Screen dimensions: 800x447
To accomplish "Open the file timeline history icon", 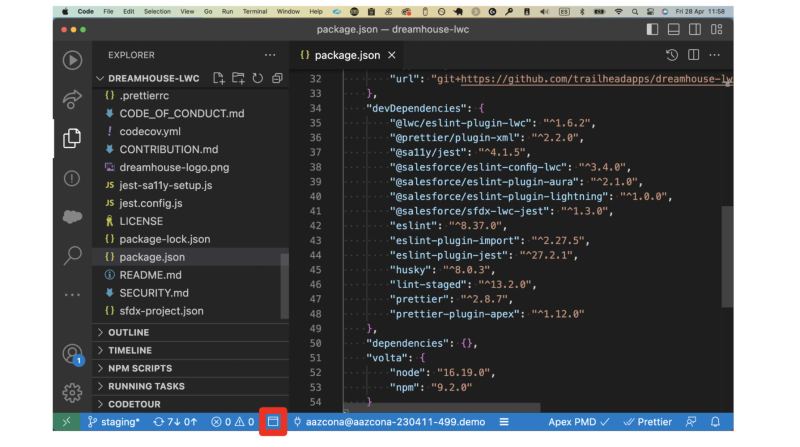I will tap(671, 55).
